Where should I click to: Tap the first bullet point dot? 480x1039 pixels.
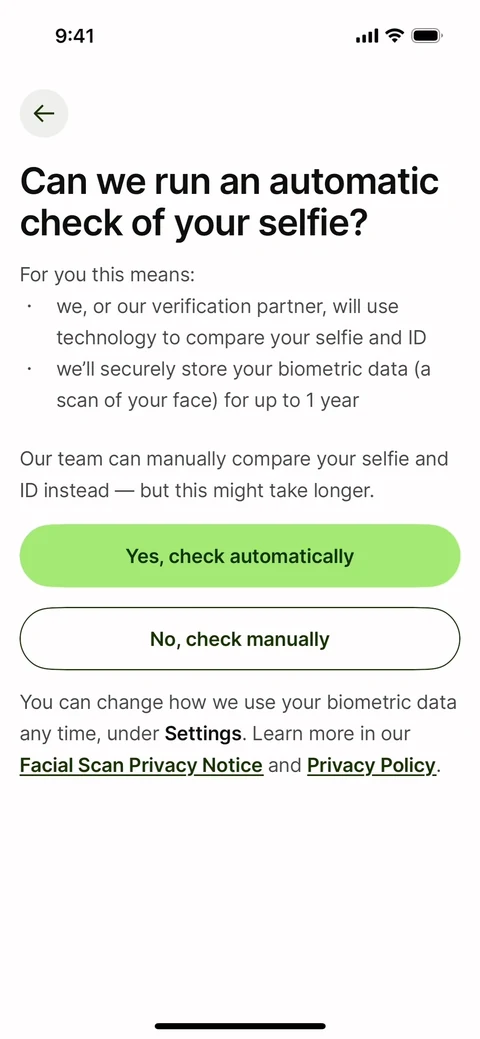coord(29,307)
